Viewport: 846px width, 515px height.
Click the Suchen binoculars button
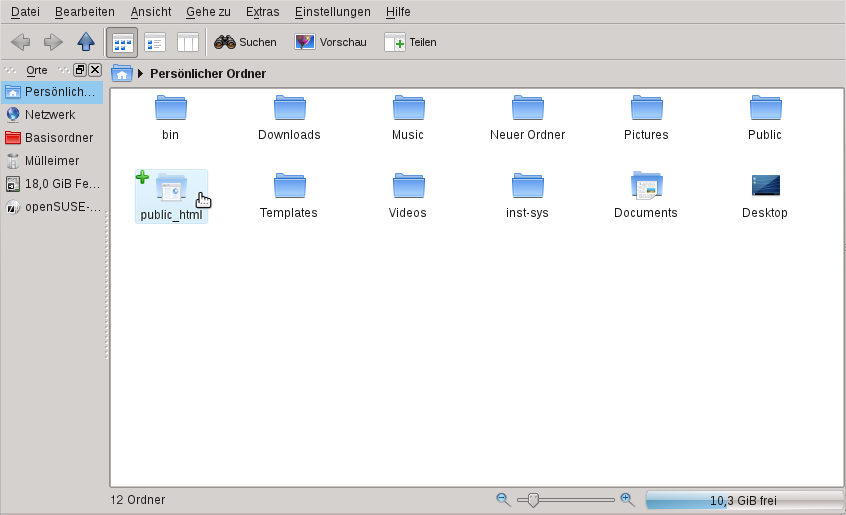coord(245,42)
